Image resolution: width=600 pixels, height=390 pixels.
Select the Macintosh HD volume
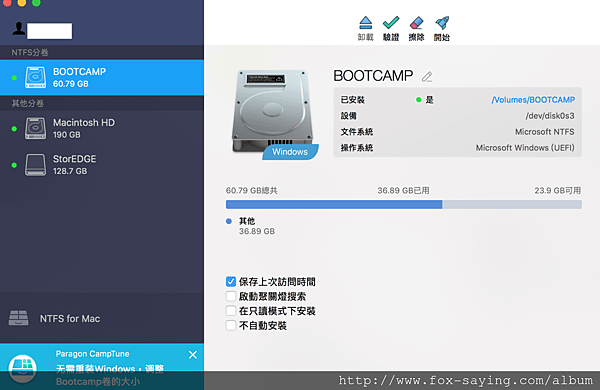point(102,128)
